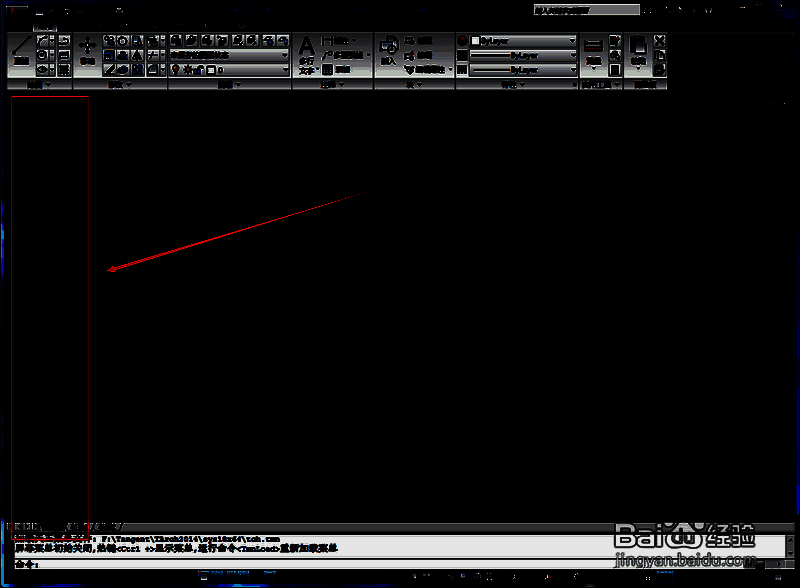Click the ByLayer color swatch
800x588 pixels.
[462, 41]
